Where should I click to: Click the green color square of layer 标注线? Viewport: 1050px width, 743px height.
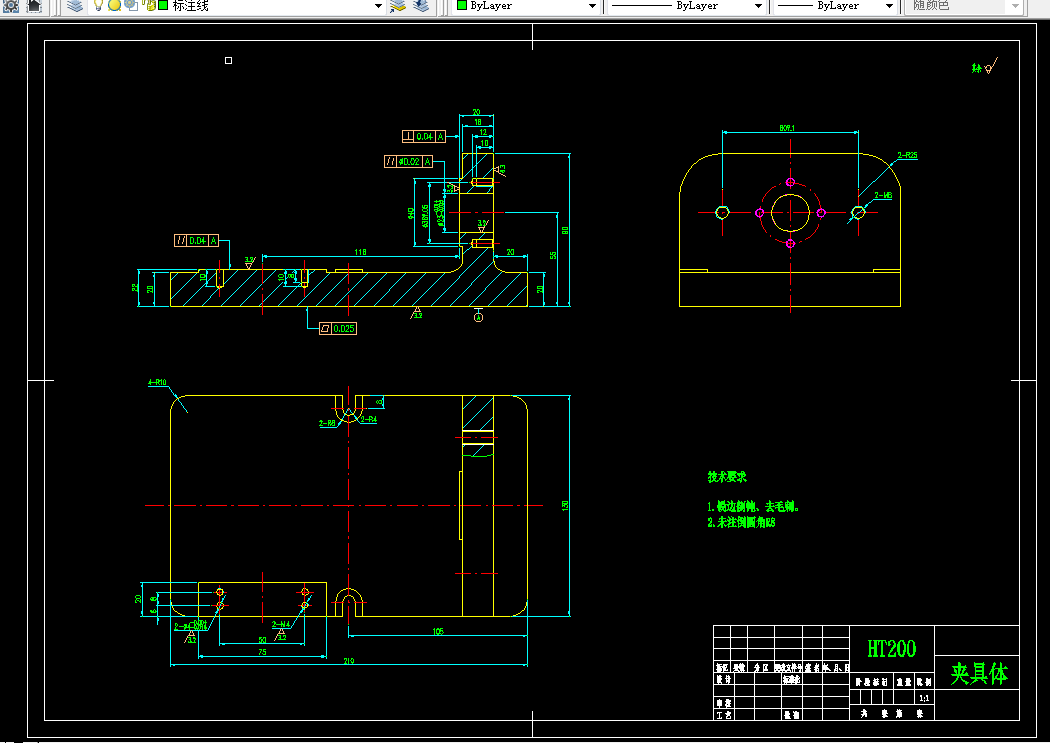[x=163, y=6]
